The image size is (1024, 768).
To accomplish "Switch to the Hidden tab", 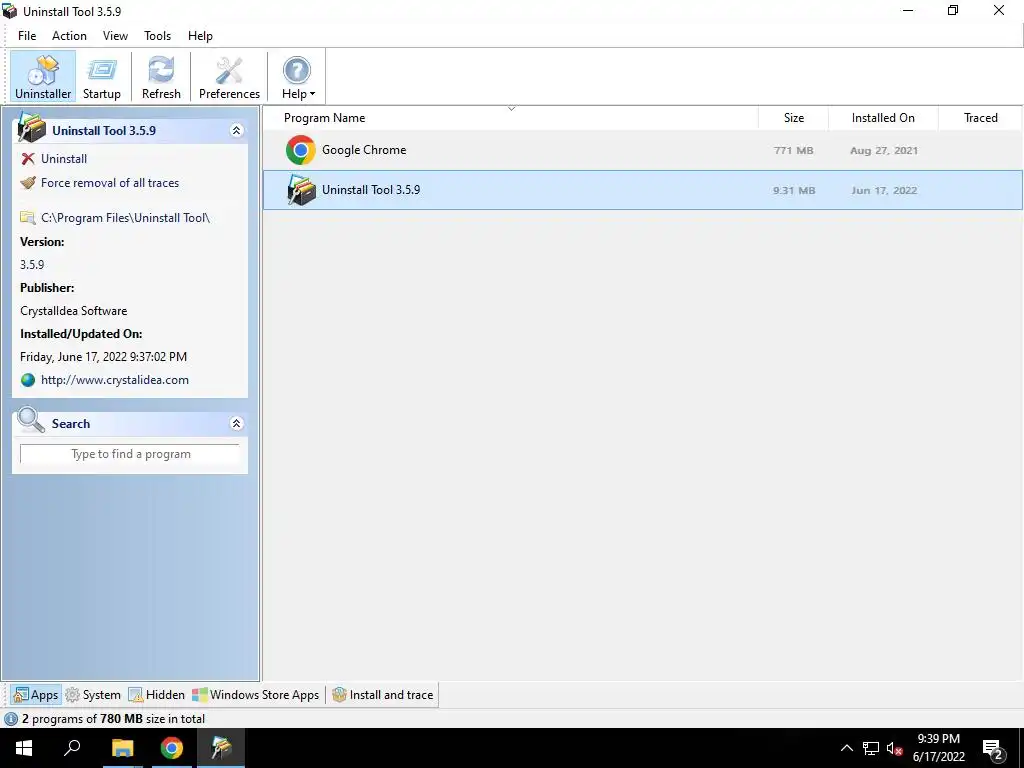I will (157, 695).
